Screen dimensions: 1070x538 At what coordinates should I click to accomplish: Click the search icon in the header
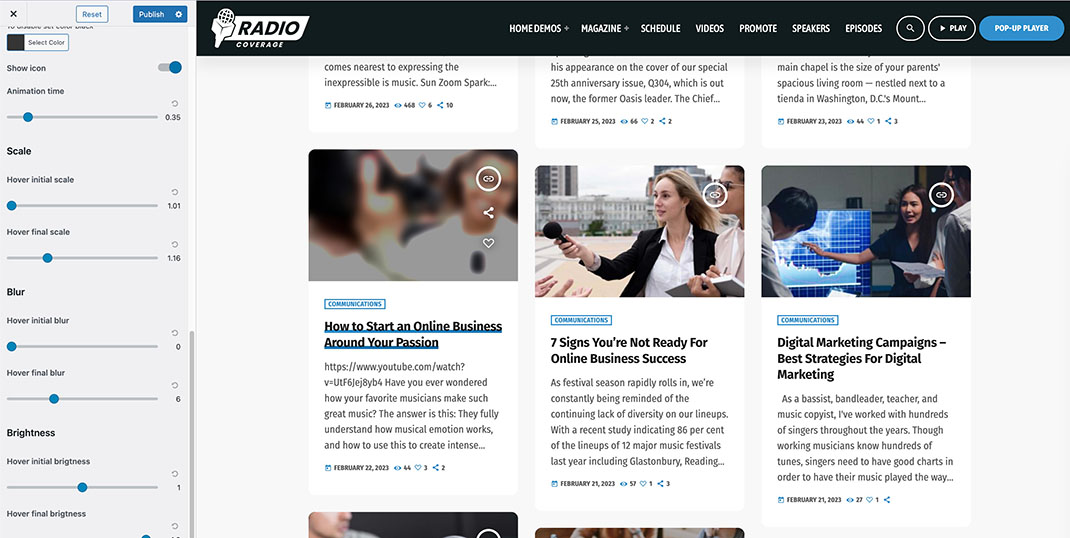[910, 29]
